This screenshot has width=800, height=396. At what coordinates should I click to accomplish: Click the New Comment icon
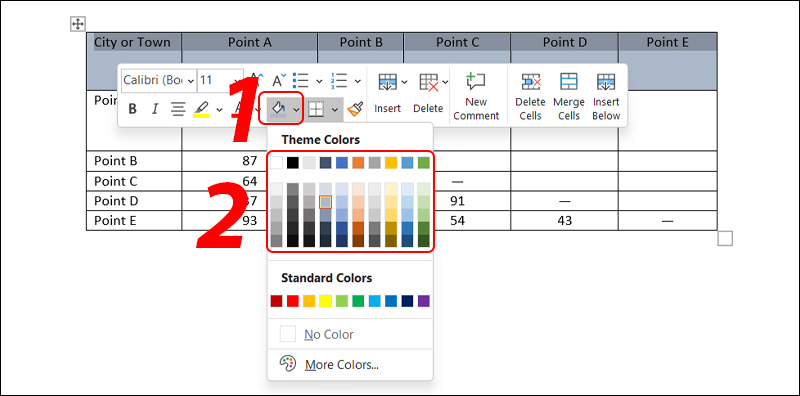coord(476,82)
